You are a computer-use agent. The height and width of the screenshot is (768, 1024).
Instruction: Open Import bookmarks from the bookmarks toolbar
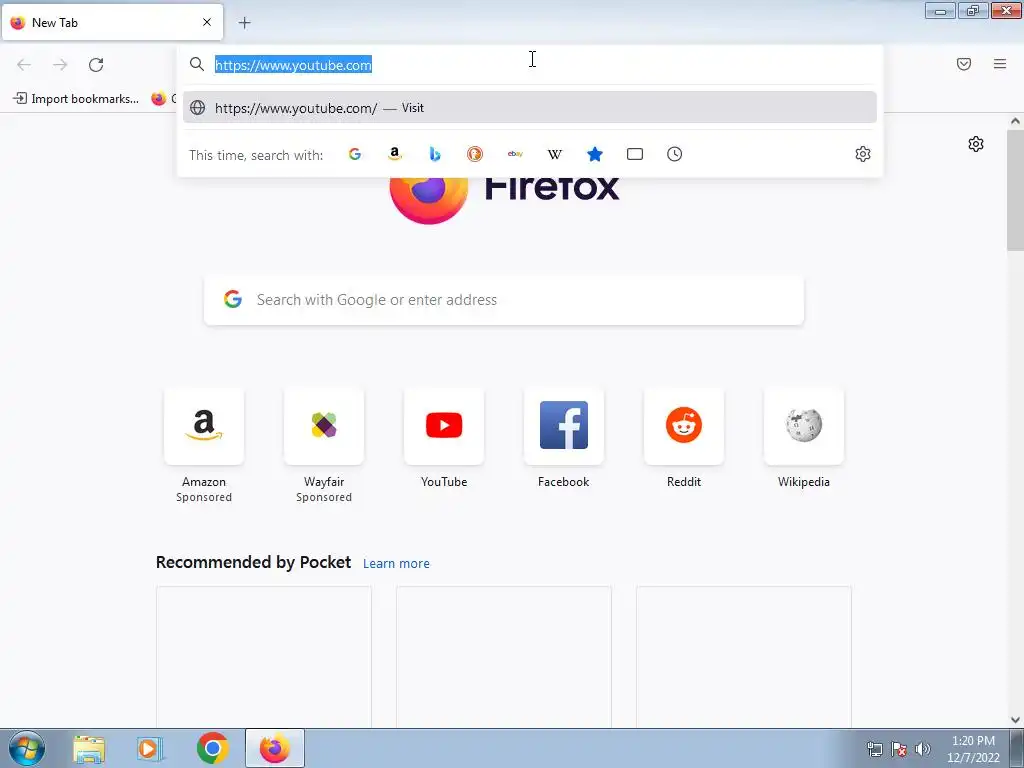76,99
